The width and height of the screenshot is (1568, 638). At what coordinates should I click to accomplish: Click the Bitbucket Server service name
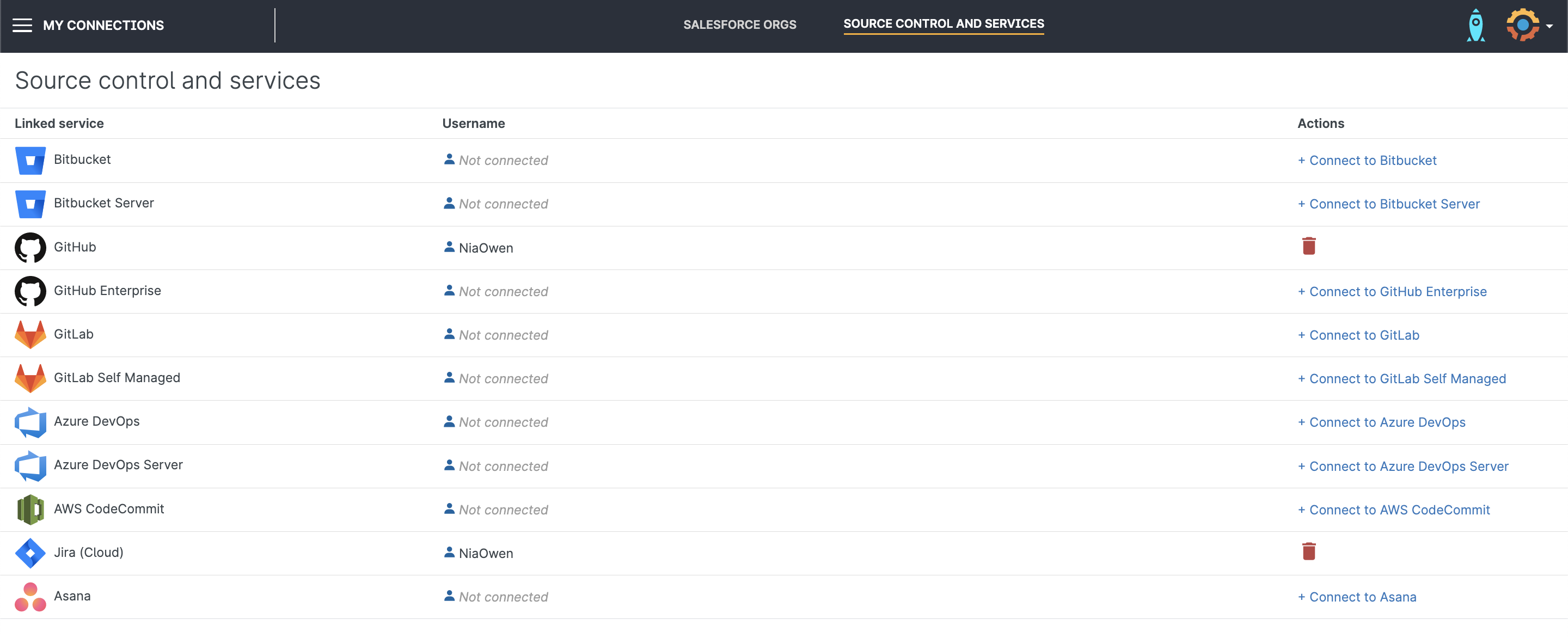click(104, 203)
